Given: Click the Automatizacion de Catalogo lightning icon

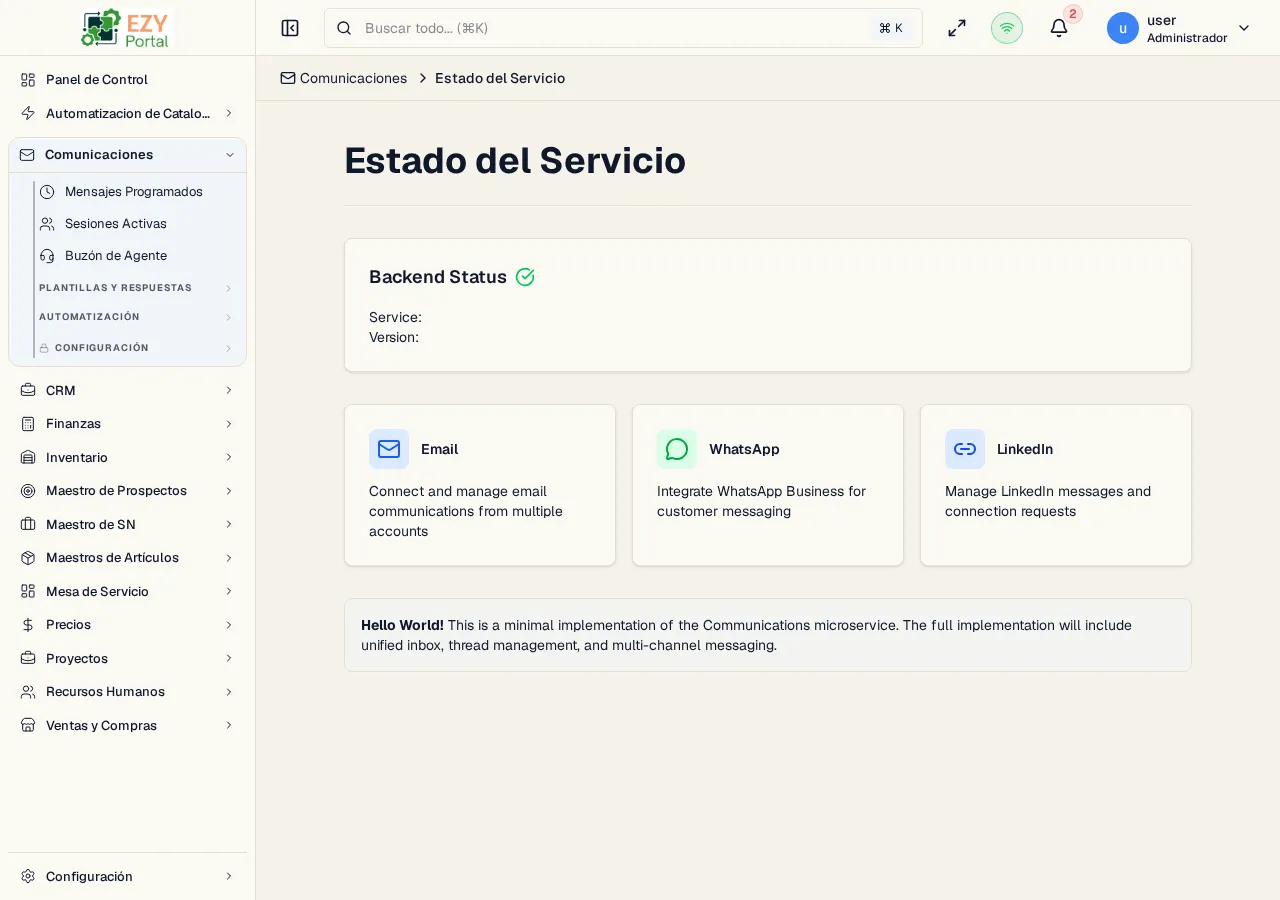Looking at the screenshot, I should [x=28, y=113].
